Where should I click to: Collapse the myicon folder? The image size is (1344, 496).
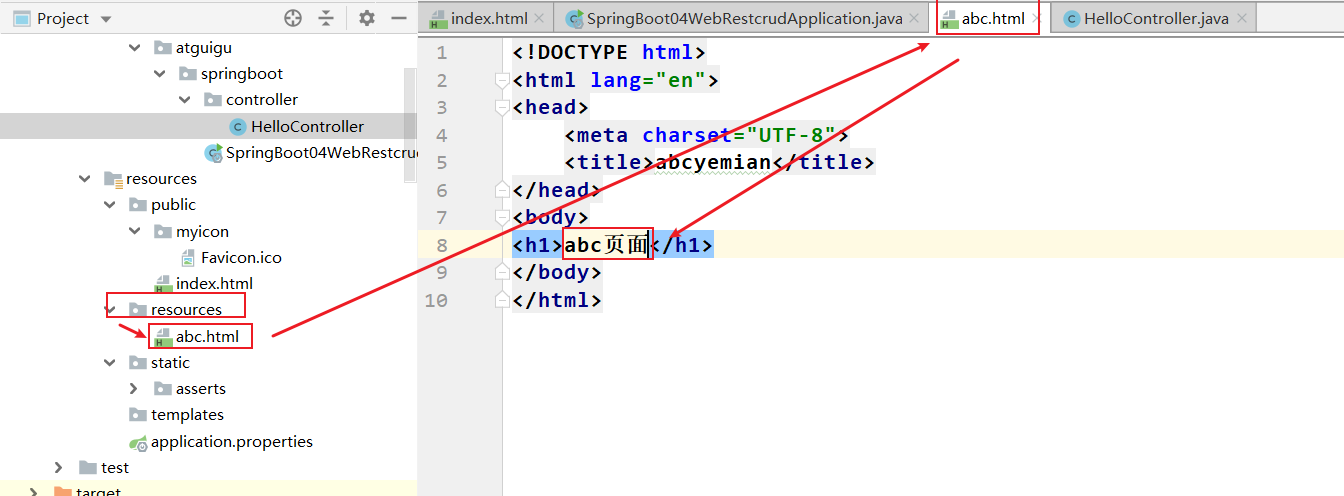click(x=135, y=231)
